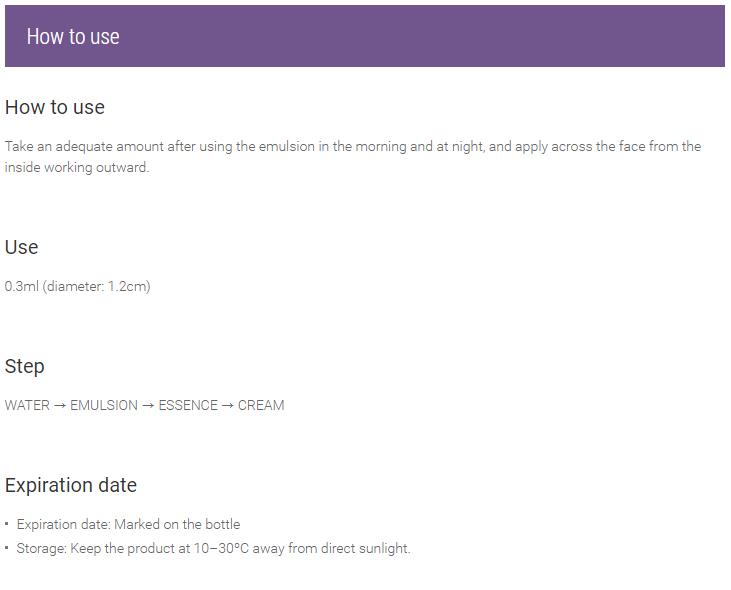Image resolution: width=731 pixels, height=590 pixels.
Task: Click the "away from direct sunlight." text
Action: pos(331,548)
